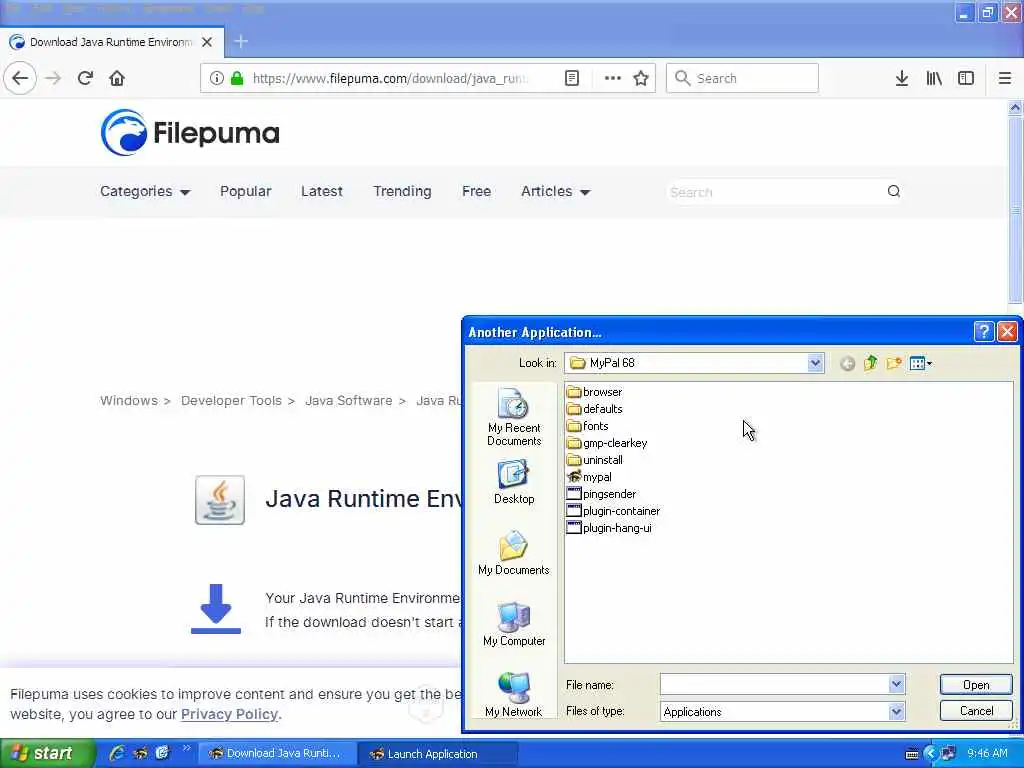Image resolution: width=1024 pixels, height=768 pixels.
Task: Close the Download Java Runtime tab
Action: [x=207, y=42]
